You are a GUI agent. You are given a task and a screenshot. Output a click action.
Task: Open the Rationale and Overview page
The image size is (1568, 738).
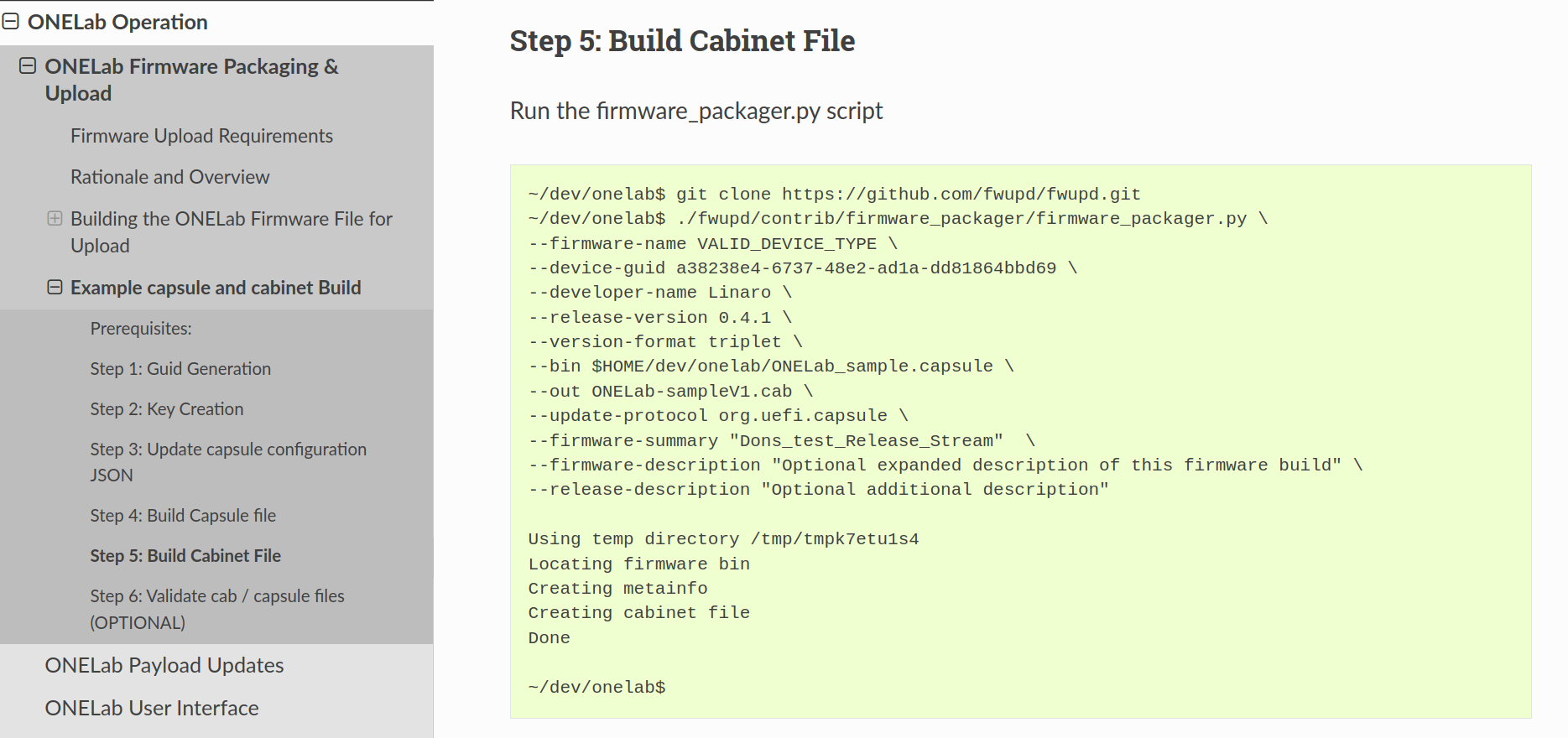[x=169, y=176]
